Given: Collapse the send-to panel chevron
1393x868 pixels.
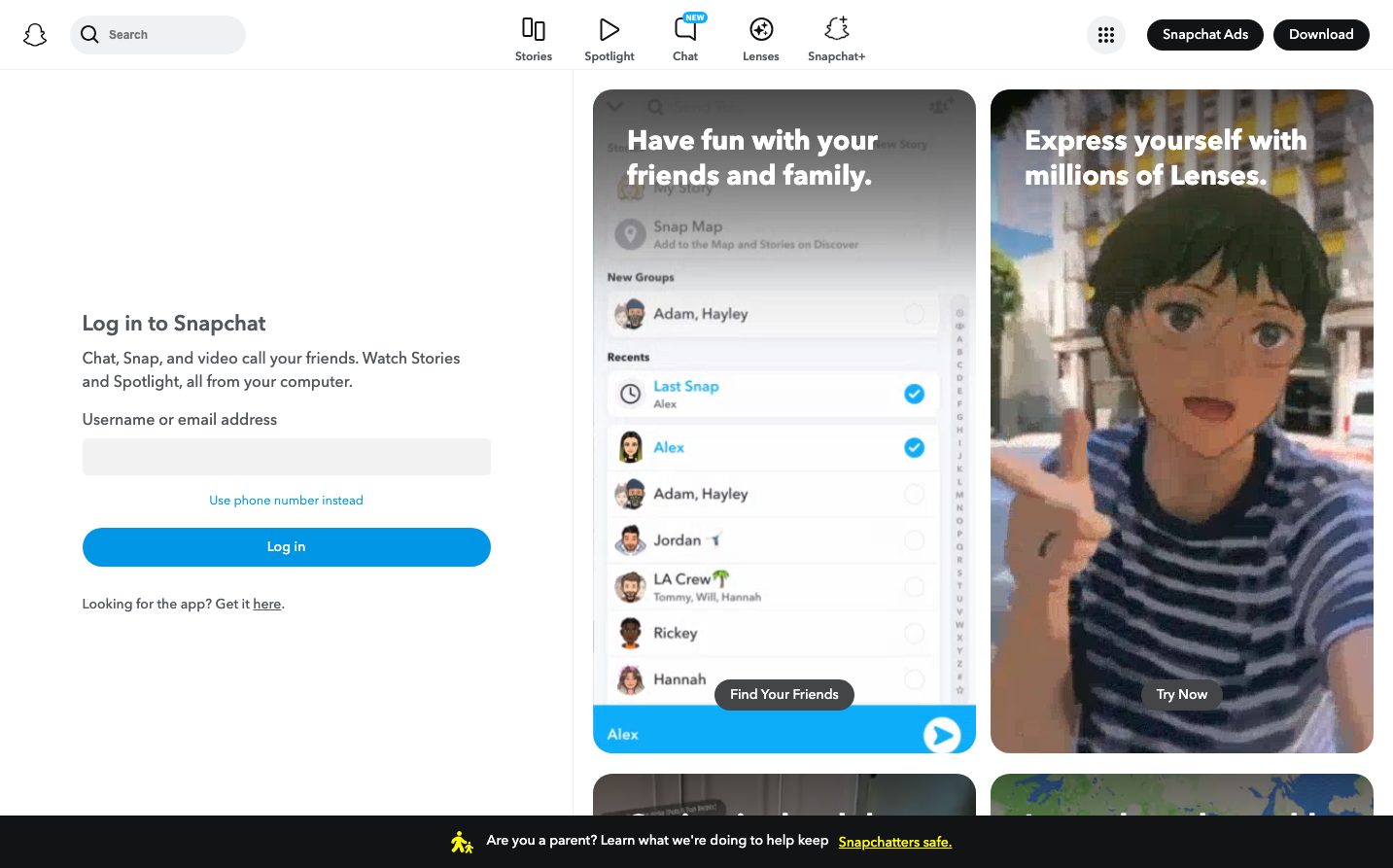Looking at the screenshot, I should tap(614, 106).
